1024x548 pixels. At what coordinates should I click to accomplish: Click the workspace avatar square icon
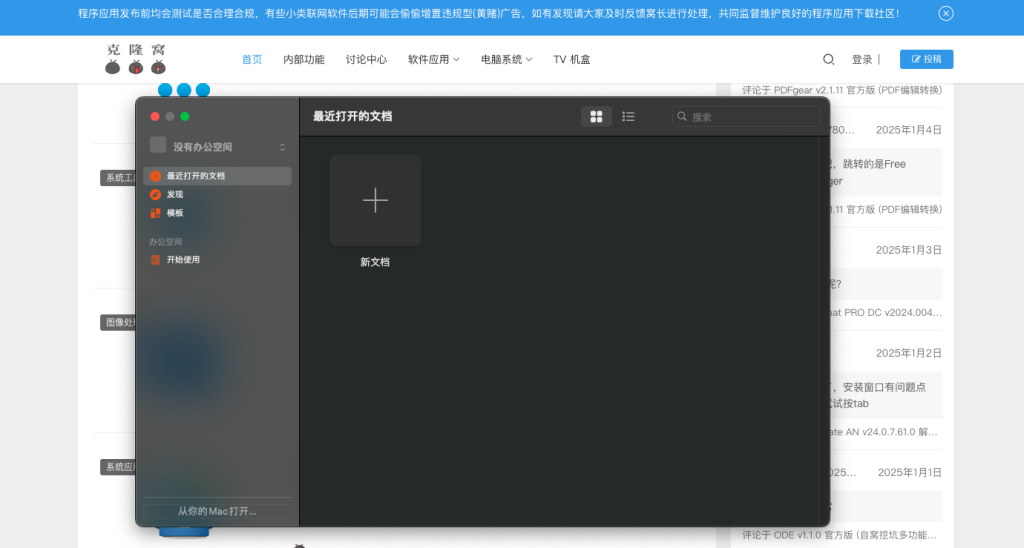point(158,145)
